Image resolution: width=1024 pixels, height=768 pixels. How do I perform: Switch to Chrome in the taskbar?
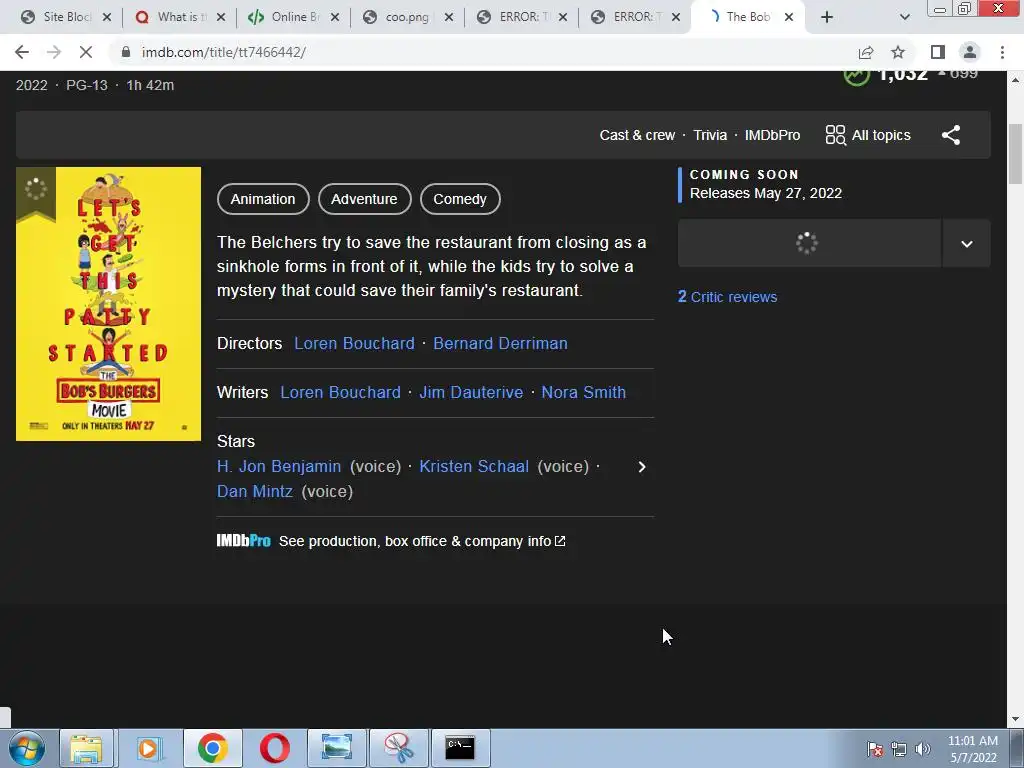pos(212,748)
